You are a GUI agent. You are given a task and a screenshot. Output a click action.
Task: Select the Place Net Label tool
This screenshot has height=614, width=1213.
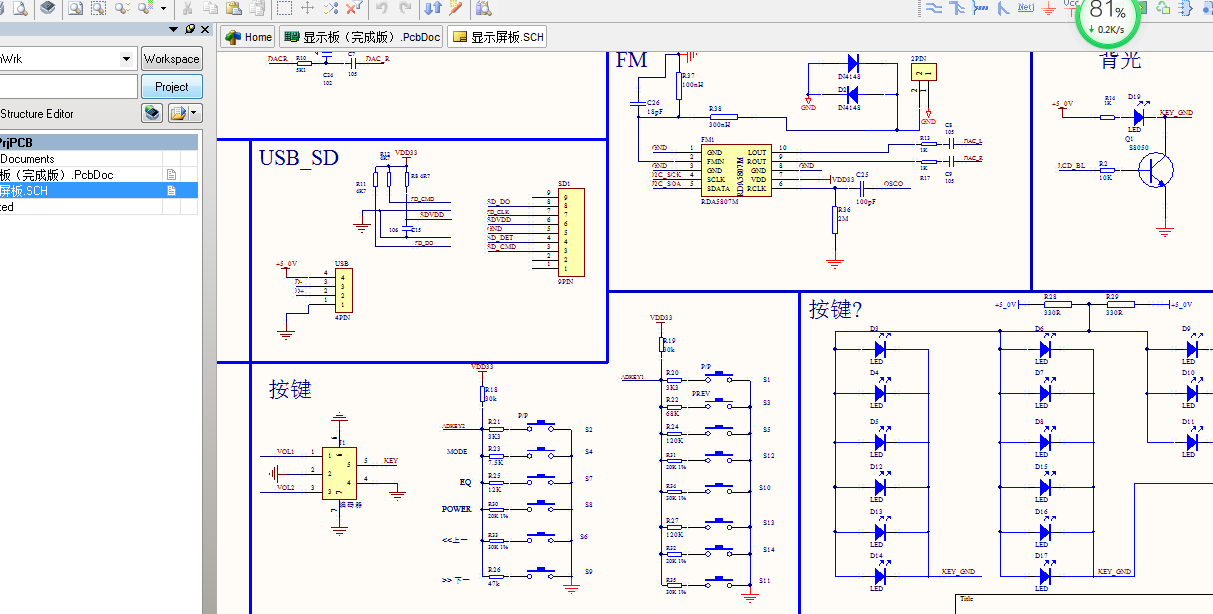pyautogui.click(x=1026, y=8)
